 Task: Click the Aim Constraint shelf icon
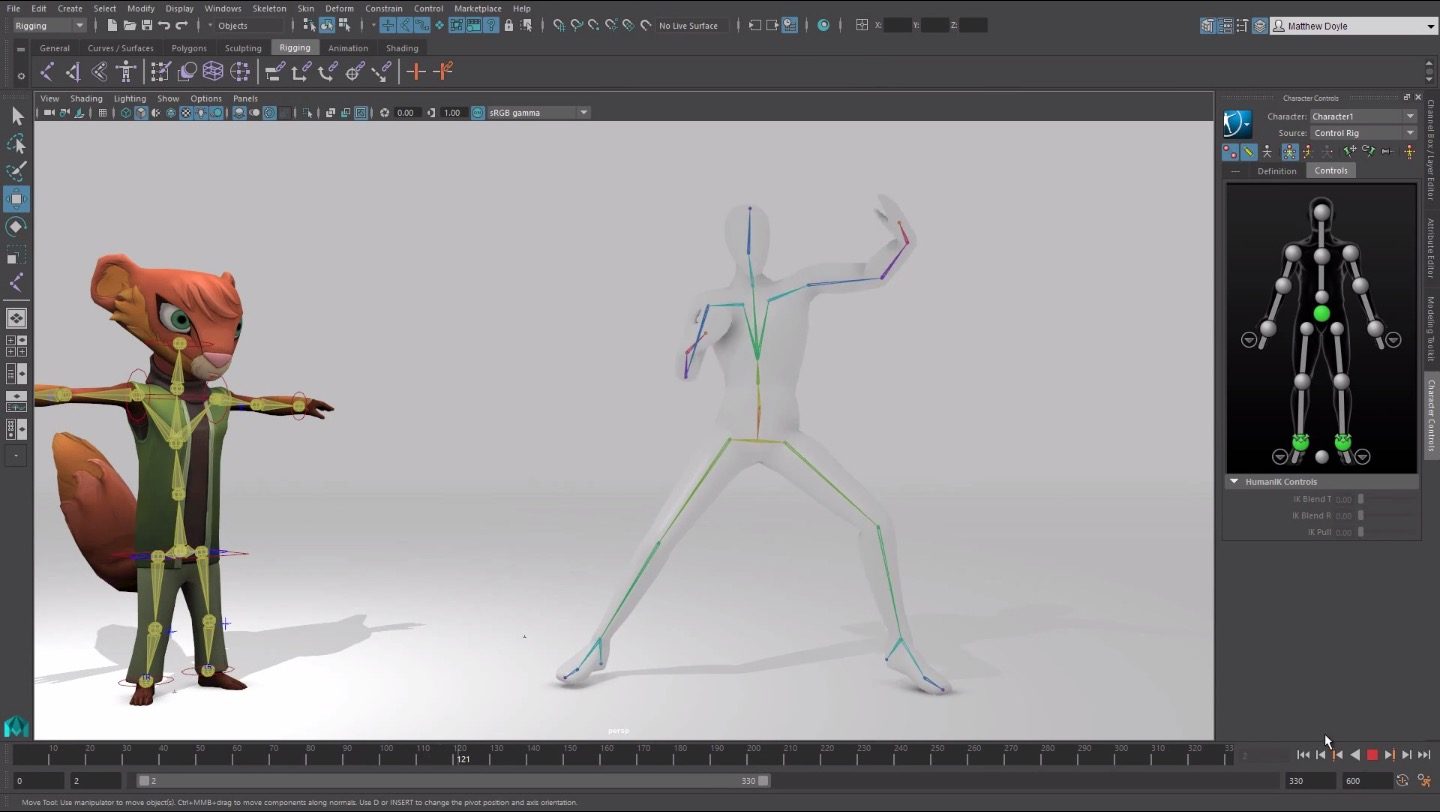pyautogui.click(x=354, y=71)
